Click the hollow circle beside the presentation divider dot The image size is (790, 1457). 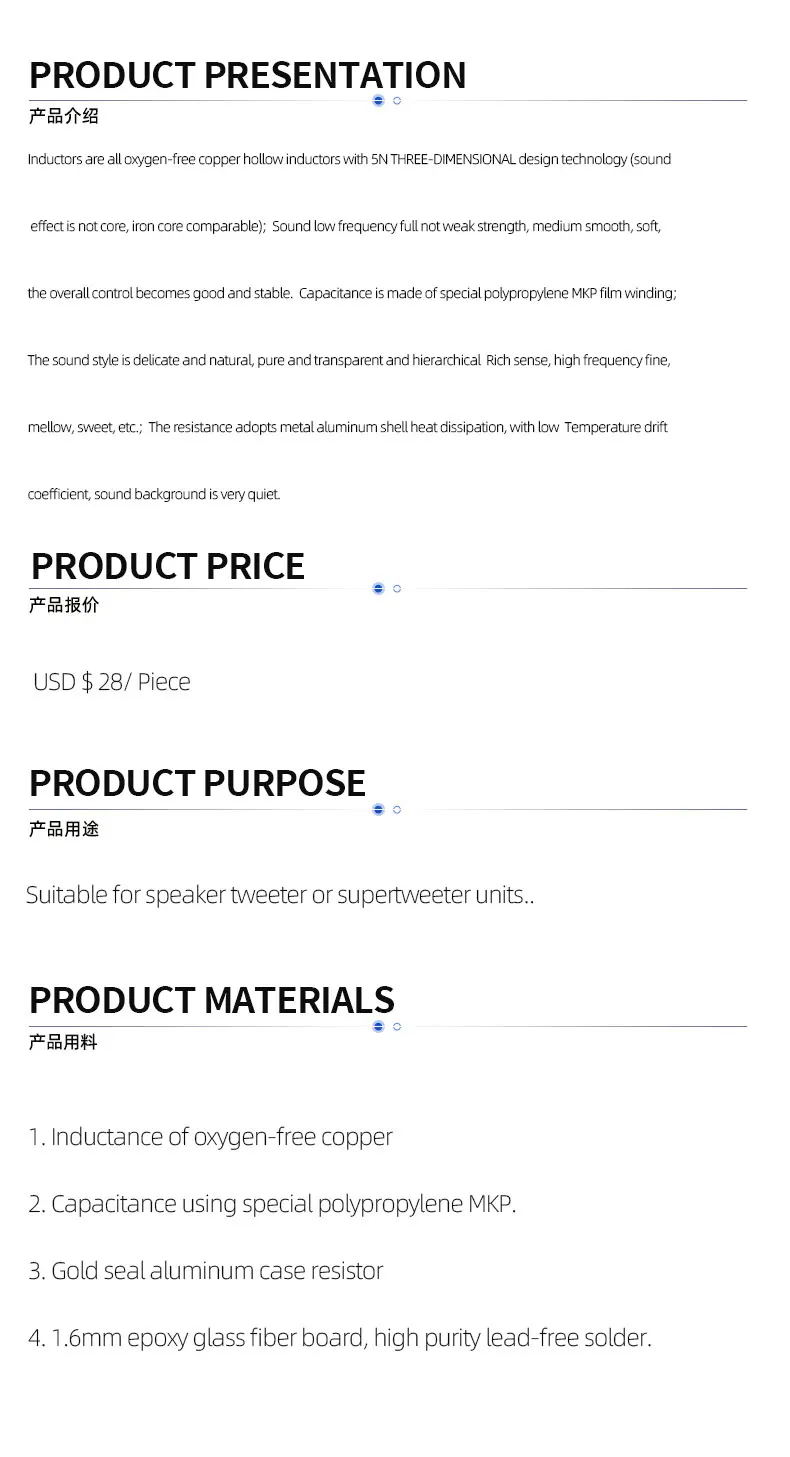click(x=397, y=101)
